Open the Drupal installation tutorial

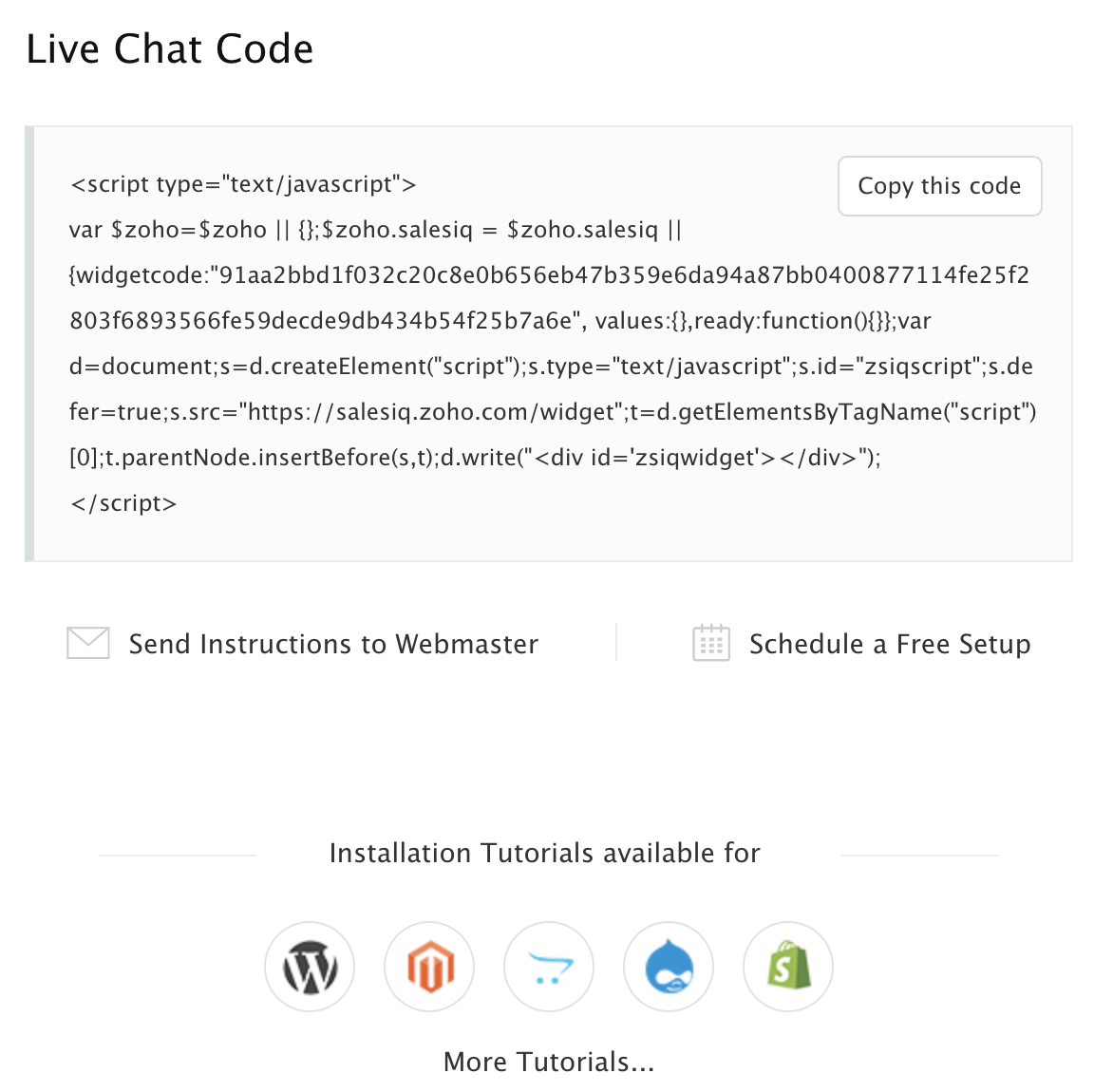(x=669, y=967)
